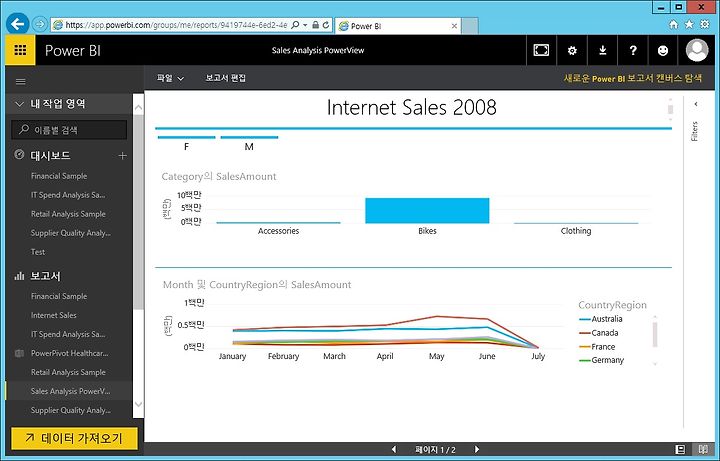Image resolution: width=720 pixels, height=461 pixels.
Task: Click sidebar scroll-up arrow
Action: [138, 107]
